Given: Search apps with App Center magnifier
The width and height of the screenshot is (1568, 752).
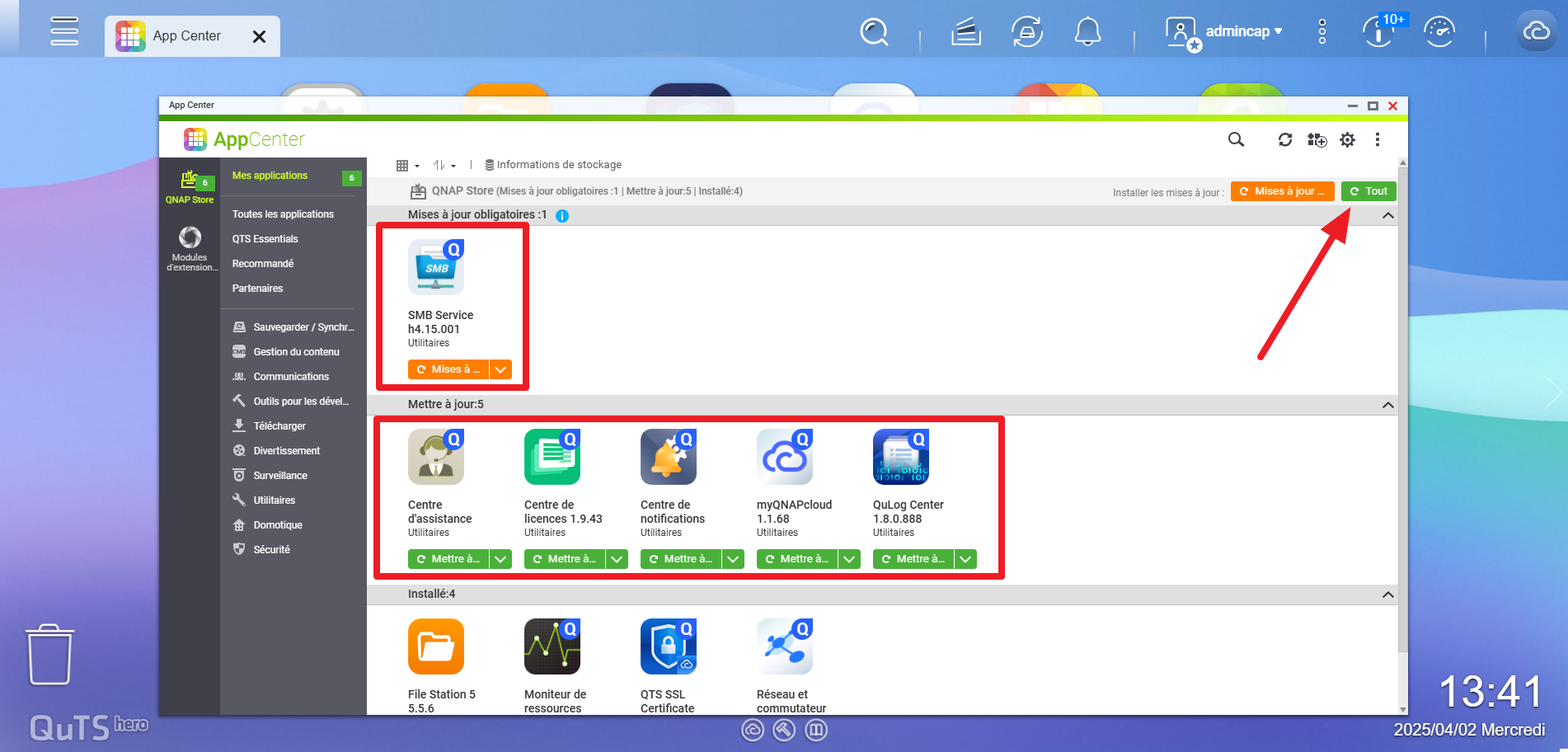Looking at the screenshot, I should pos(1236,139).
